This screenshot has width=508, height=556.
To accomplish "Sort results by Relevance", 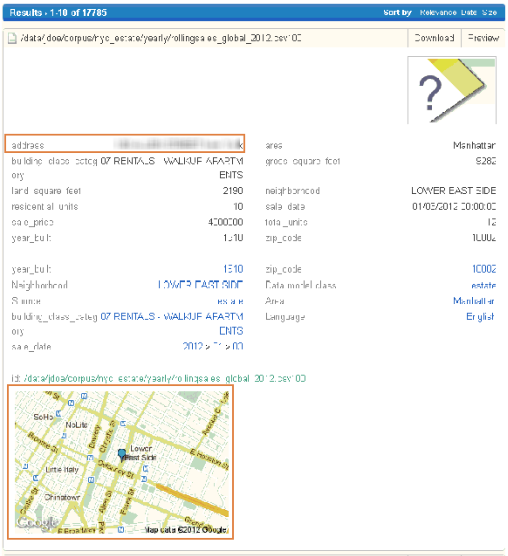I will [438, 12].
